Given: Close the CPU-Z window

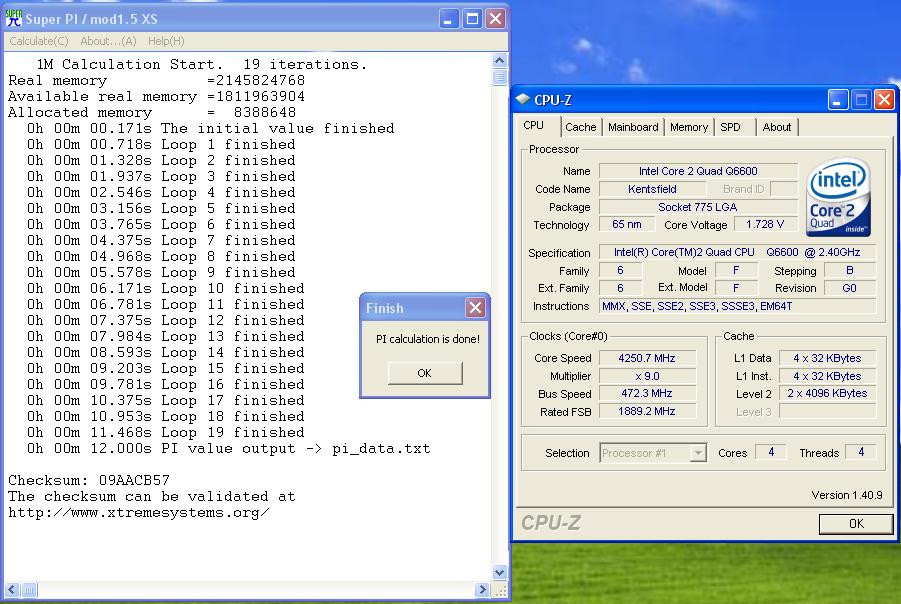Looking at the screenshot, I should coord(884,99).
